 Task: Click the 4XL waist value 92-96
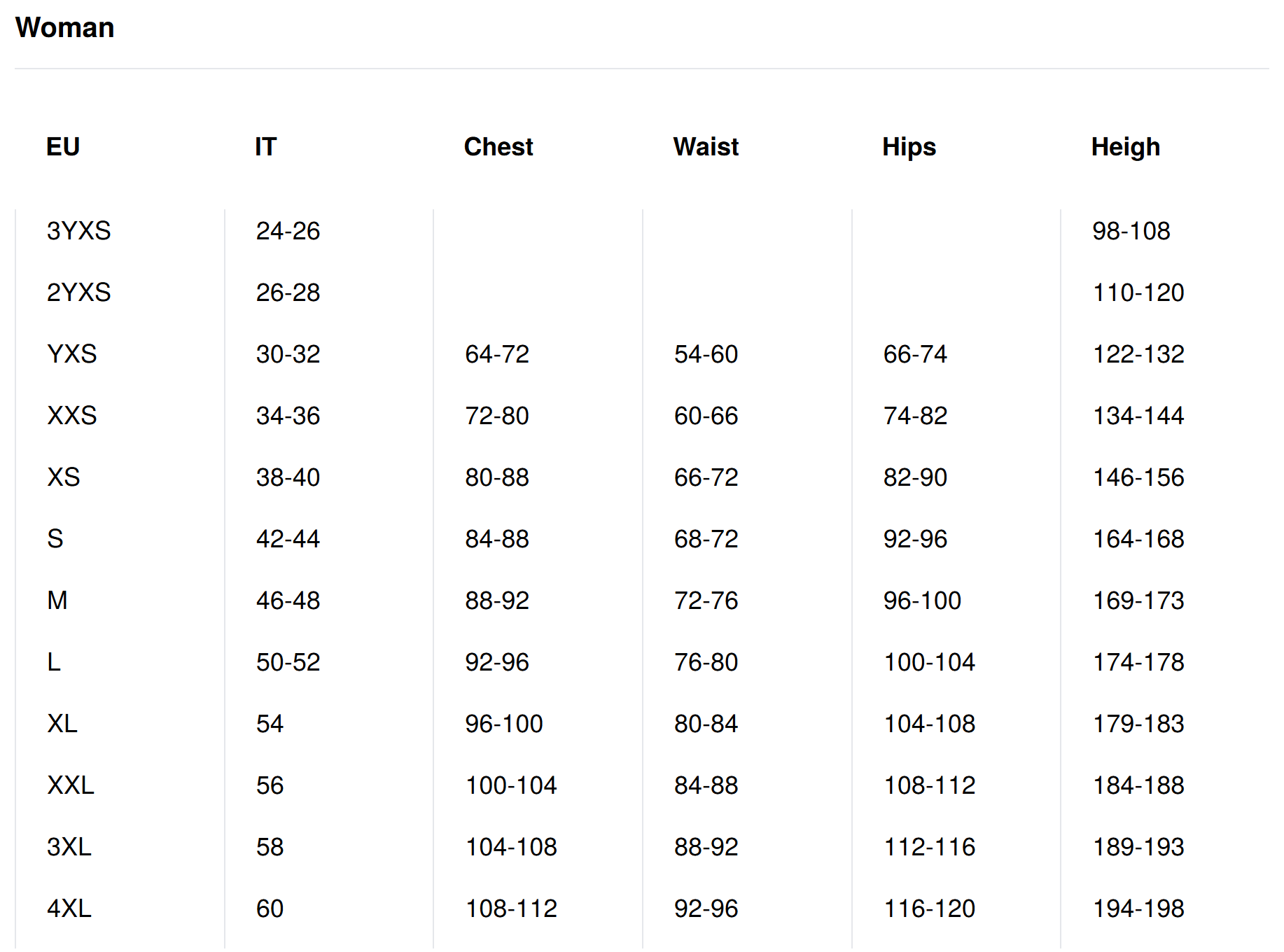706,909
